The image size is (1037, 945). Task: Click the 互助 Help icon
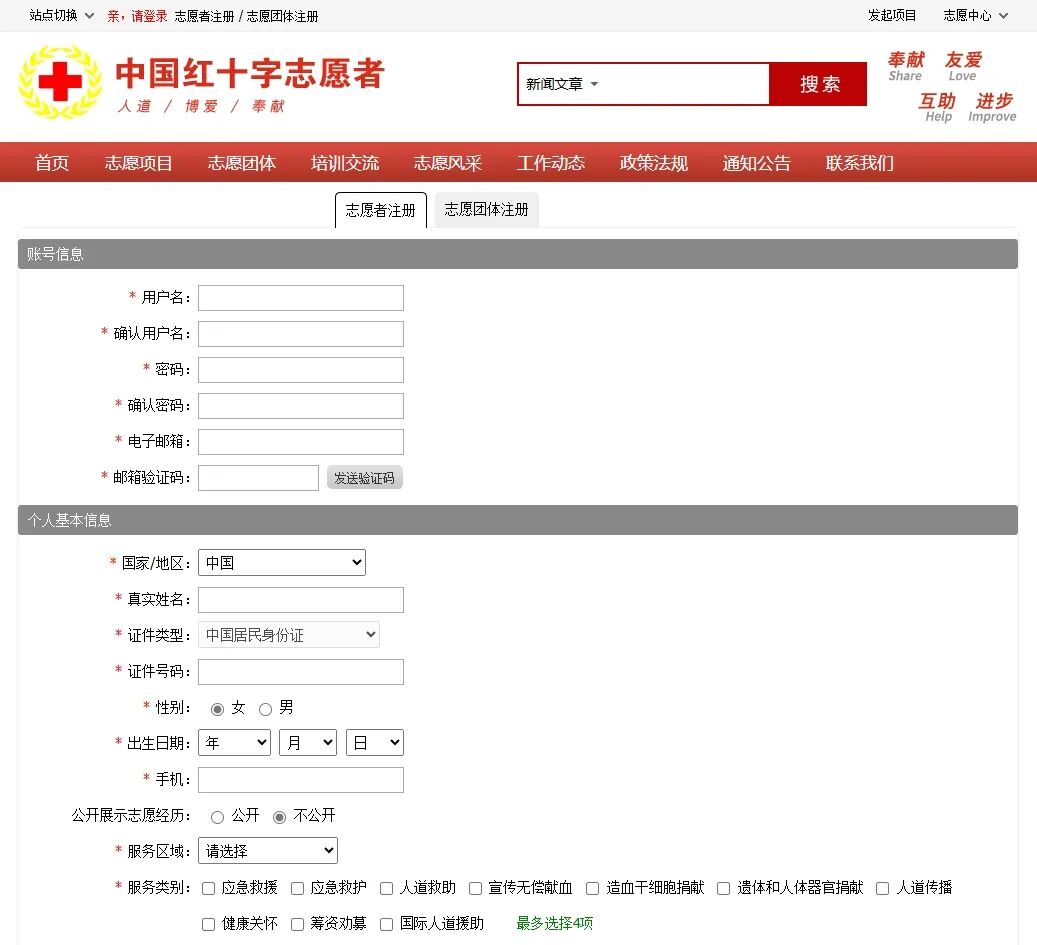pos(937,104)
